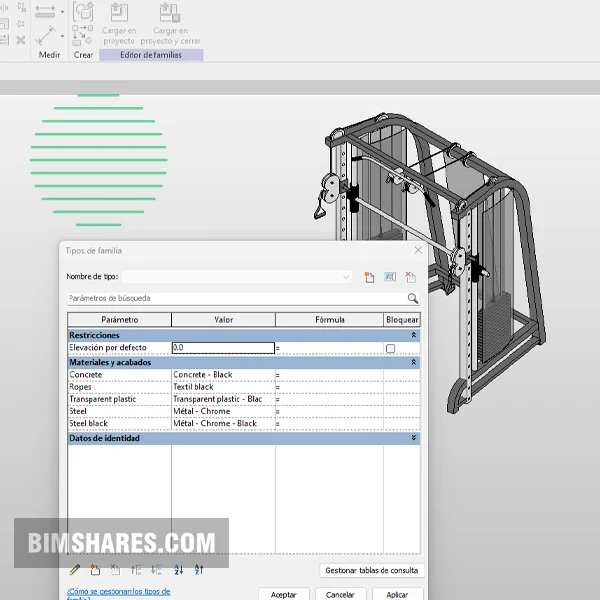Click the search magnifier icon
Viewport: 600px width, 600px height.
click(x=412, y=298)
